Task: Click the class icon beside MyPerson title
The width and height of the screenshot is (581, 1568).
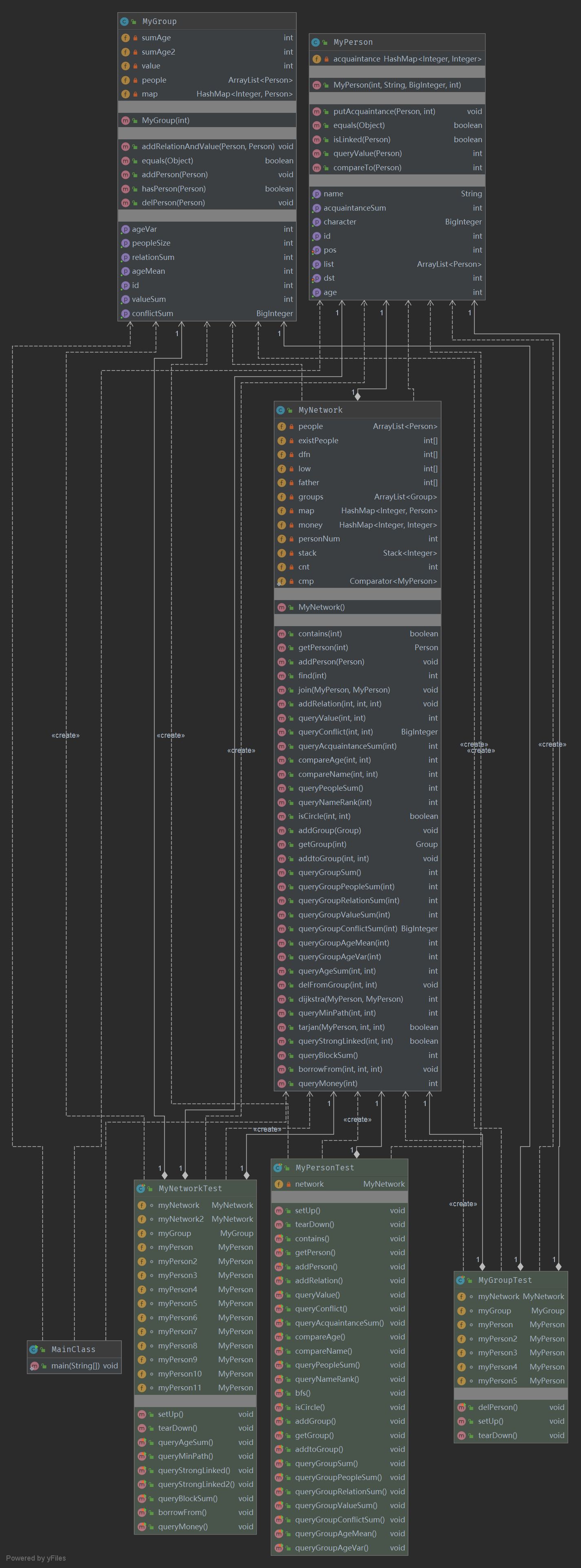Action: [x=316, y=42]
